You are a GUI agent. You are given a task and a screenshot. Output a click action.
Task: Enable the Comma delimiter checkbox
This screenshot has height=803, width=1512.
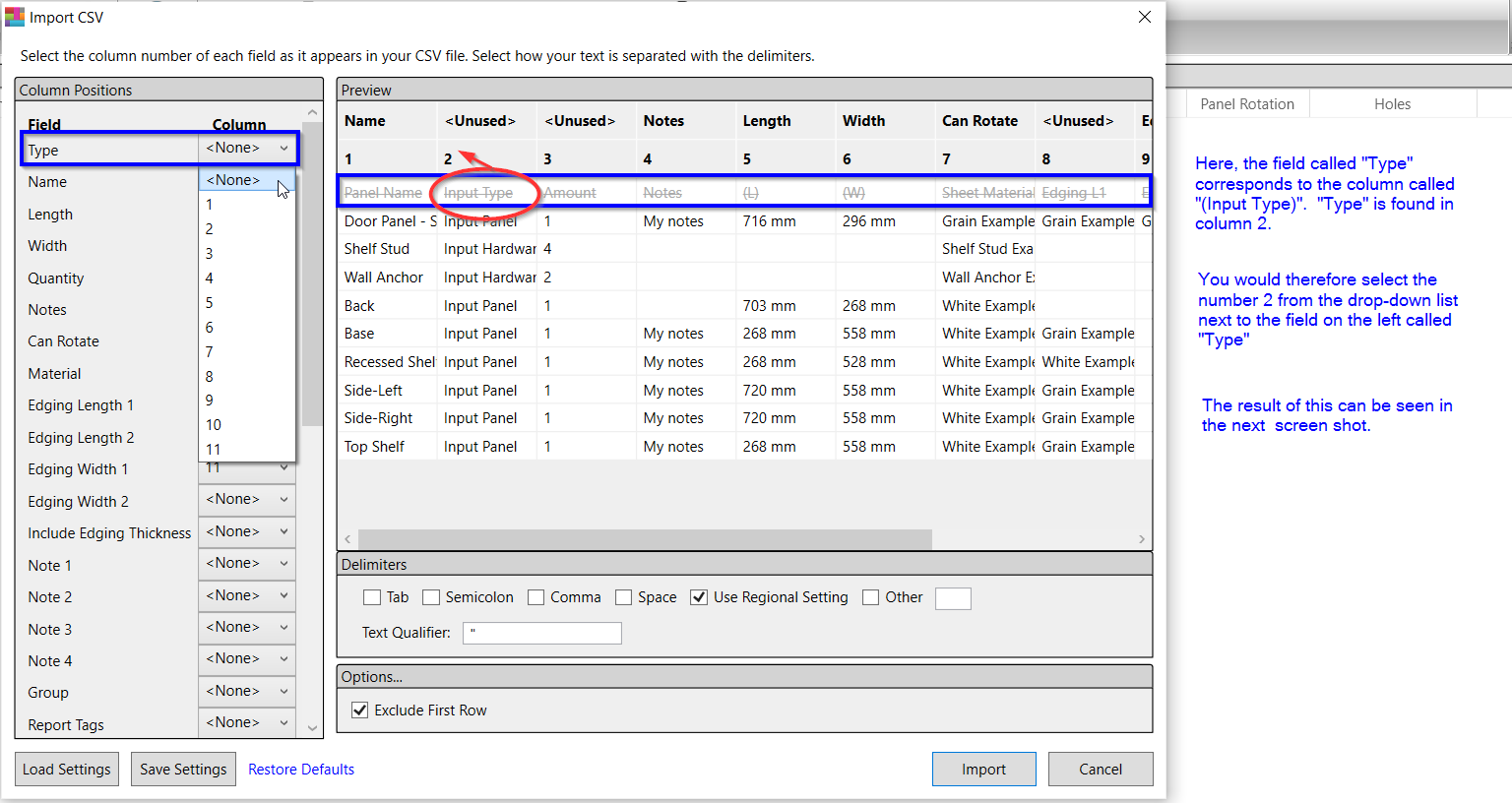pyautogui.click(x=536, y=597)
